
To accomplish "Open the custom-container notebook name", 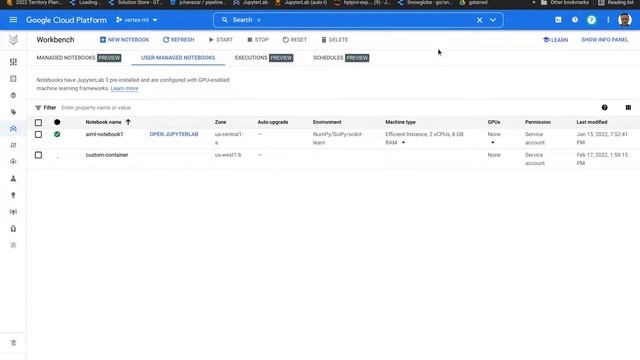I will 107,155.
